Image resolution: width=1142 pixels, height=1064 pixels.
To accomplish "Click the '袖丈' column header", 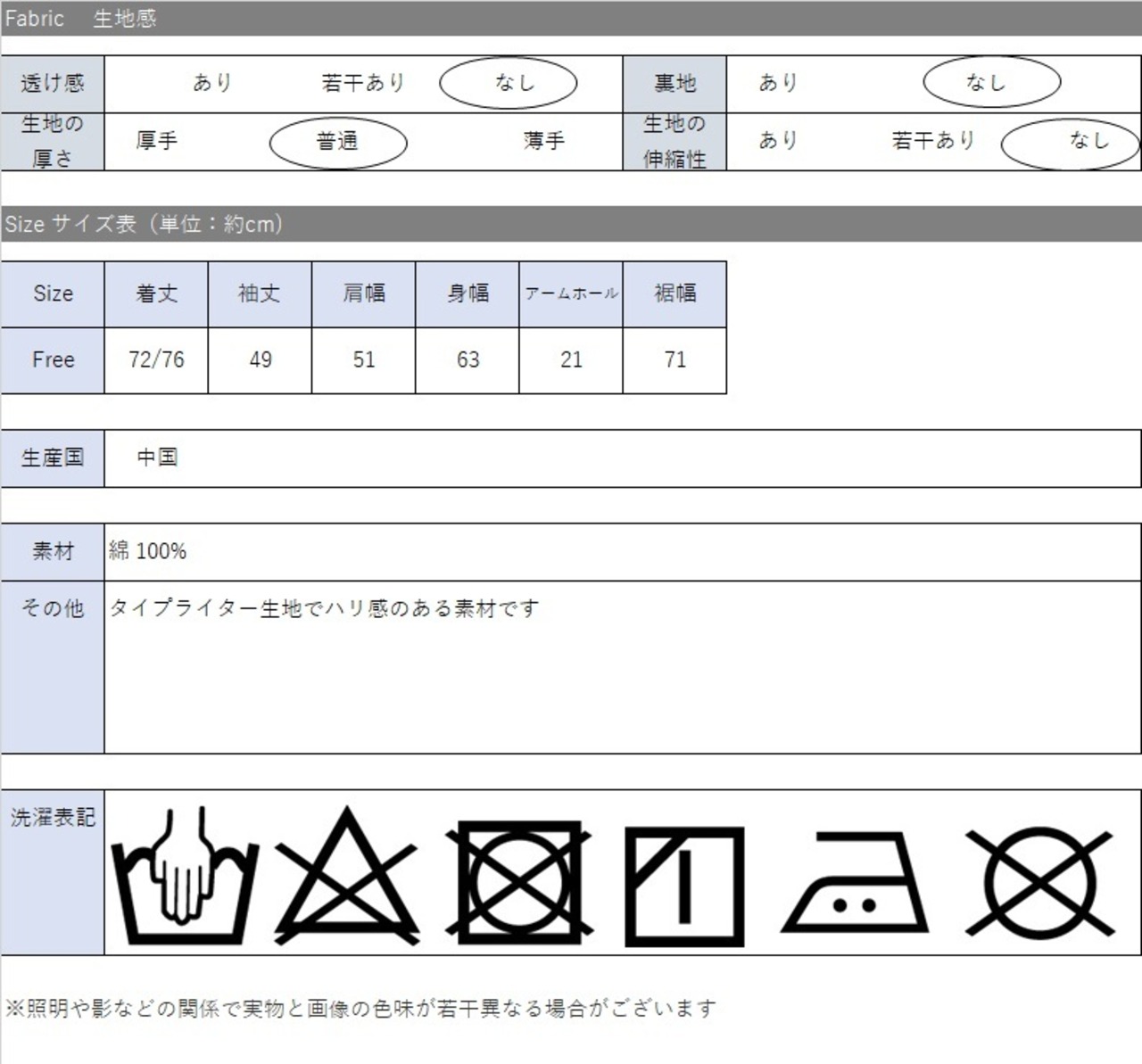I will (260, 293).
